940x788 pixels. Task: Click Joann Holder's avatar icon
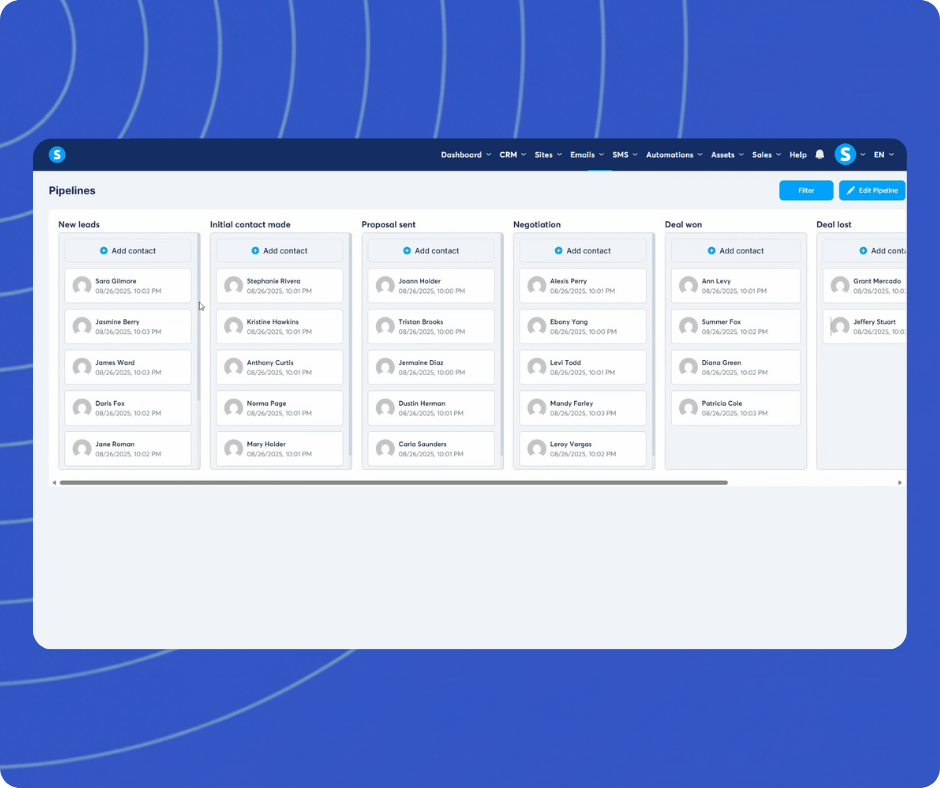tap(385, 285)
